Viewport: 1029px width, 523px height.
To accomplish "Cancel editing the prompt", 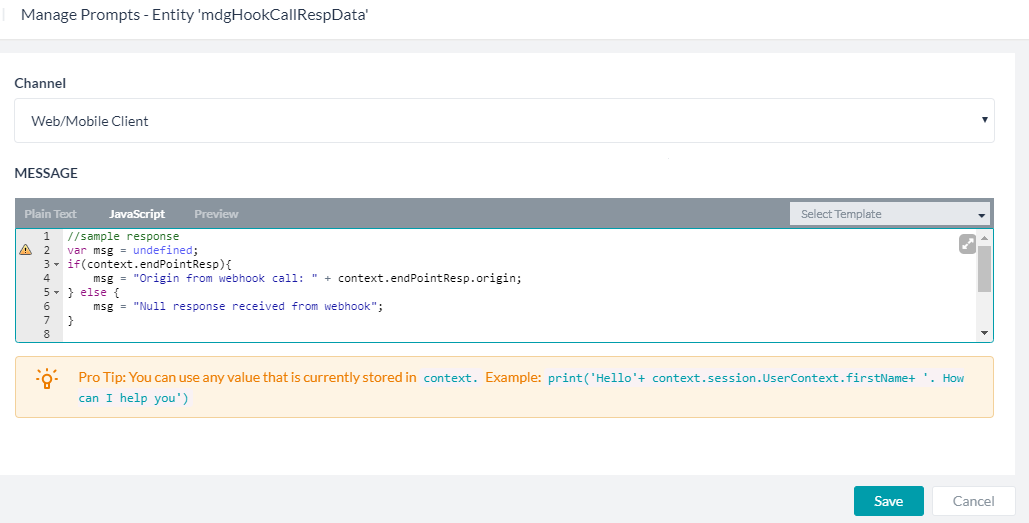I will (x=973, y=501).
